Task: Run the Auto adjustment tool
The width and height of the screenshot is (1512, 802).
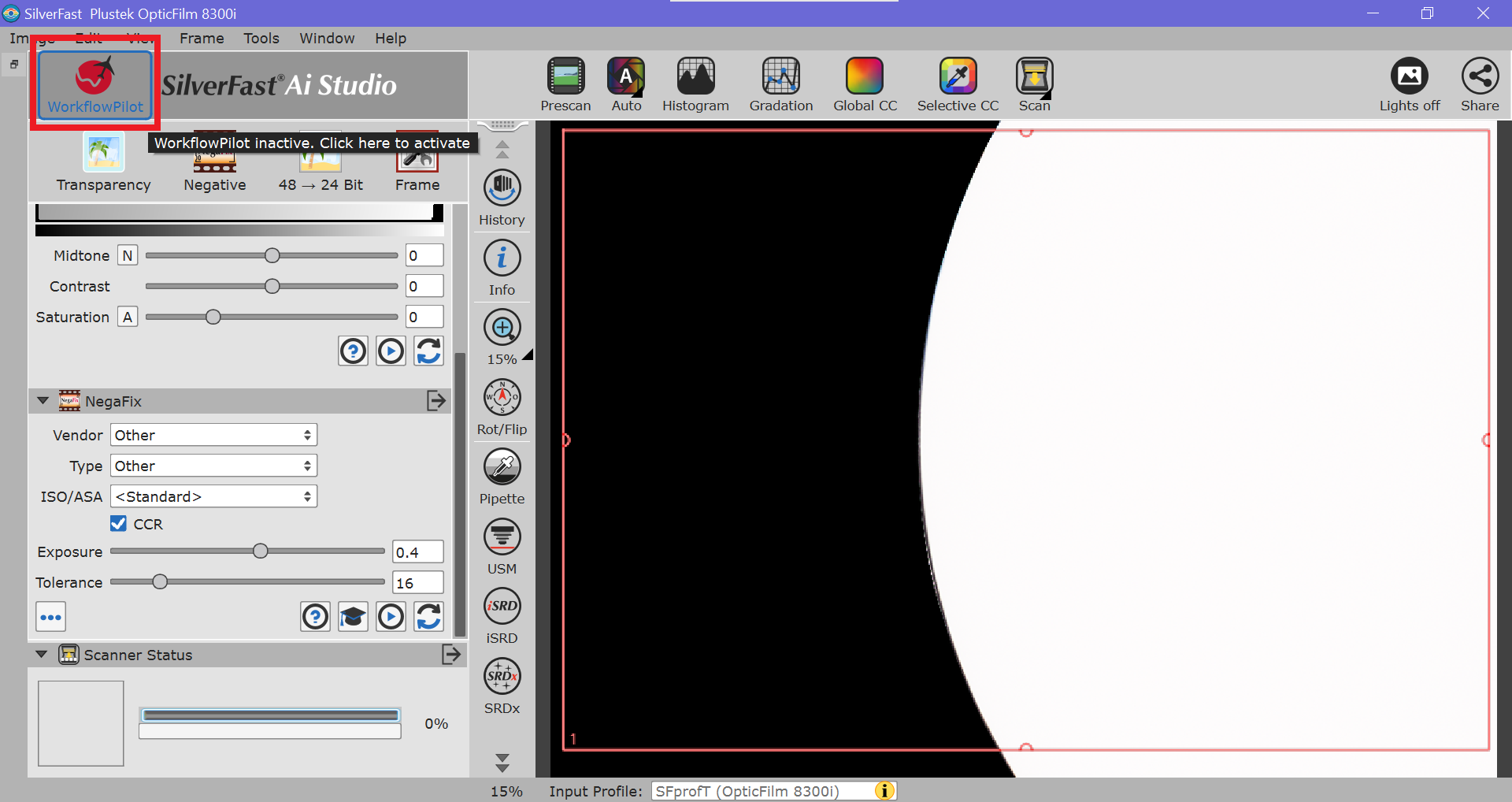Action: point(626,84)
